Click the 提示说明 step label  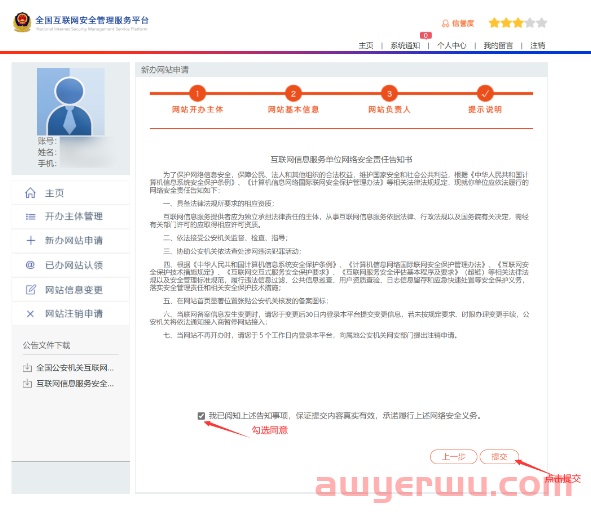coord(485,110)
